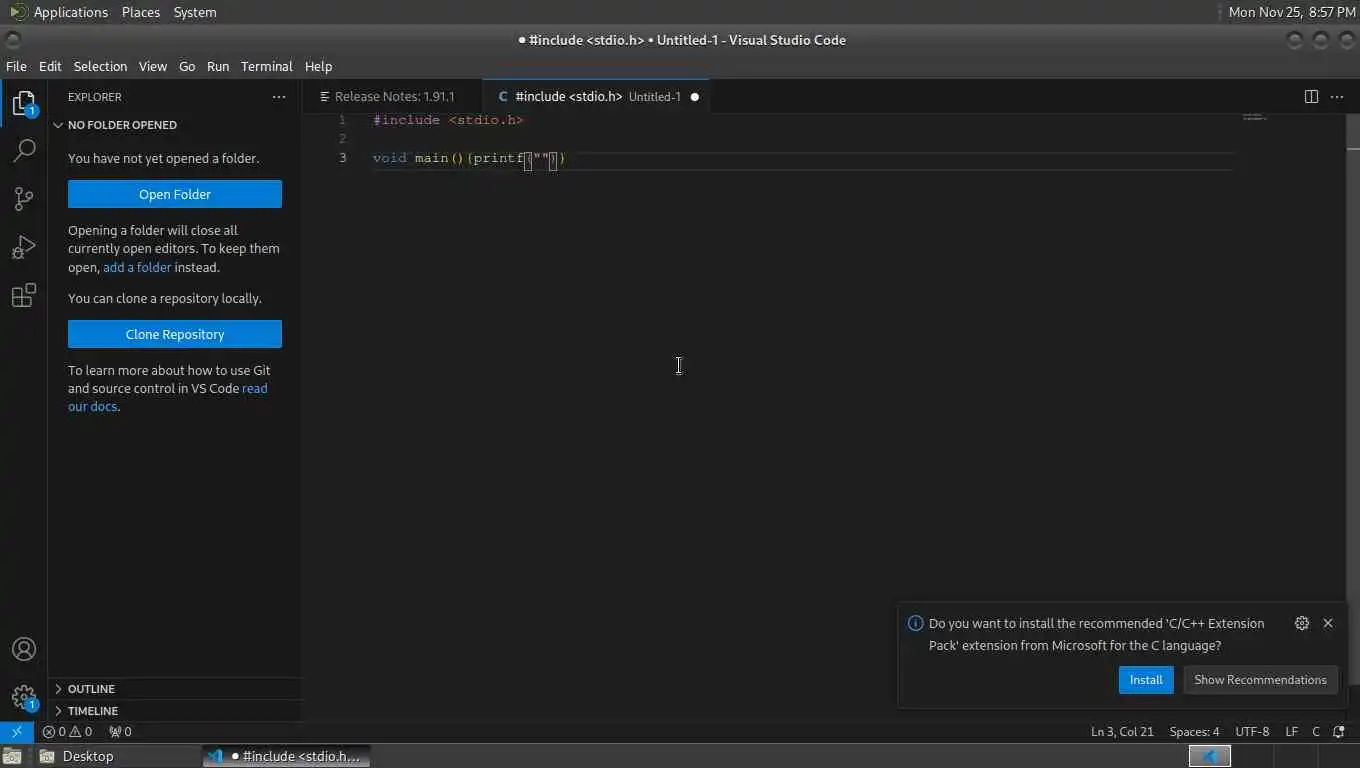Open the Go menu
1360x768 pixels.
pos(187,66)
